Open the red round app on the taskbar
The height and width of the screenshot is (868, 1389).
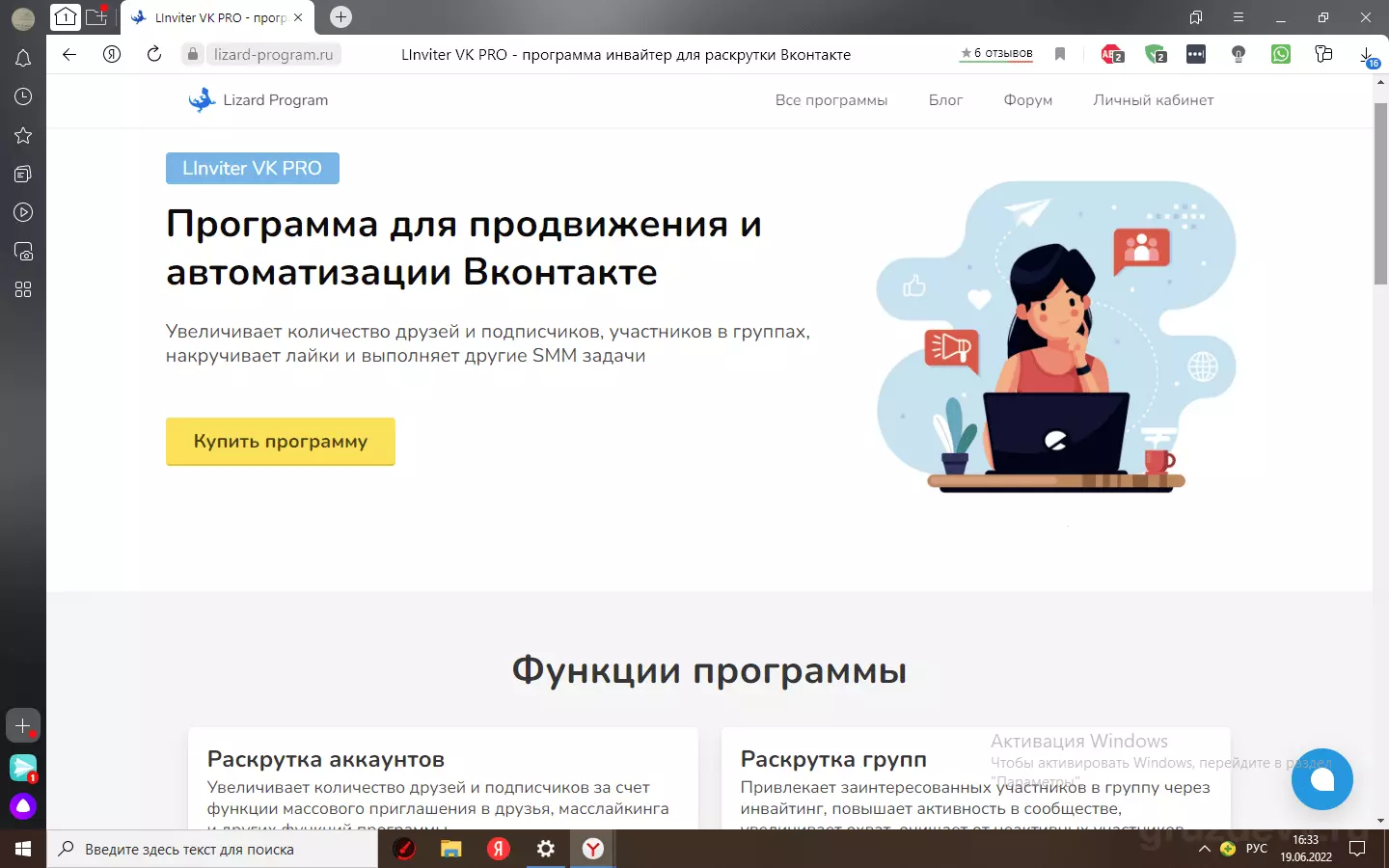[404, 849]
